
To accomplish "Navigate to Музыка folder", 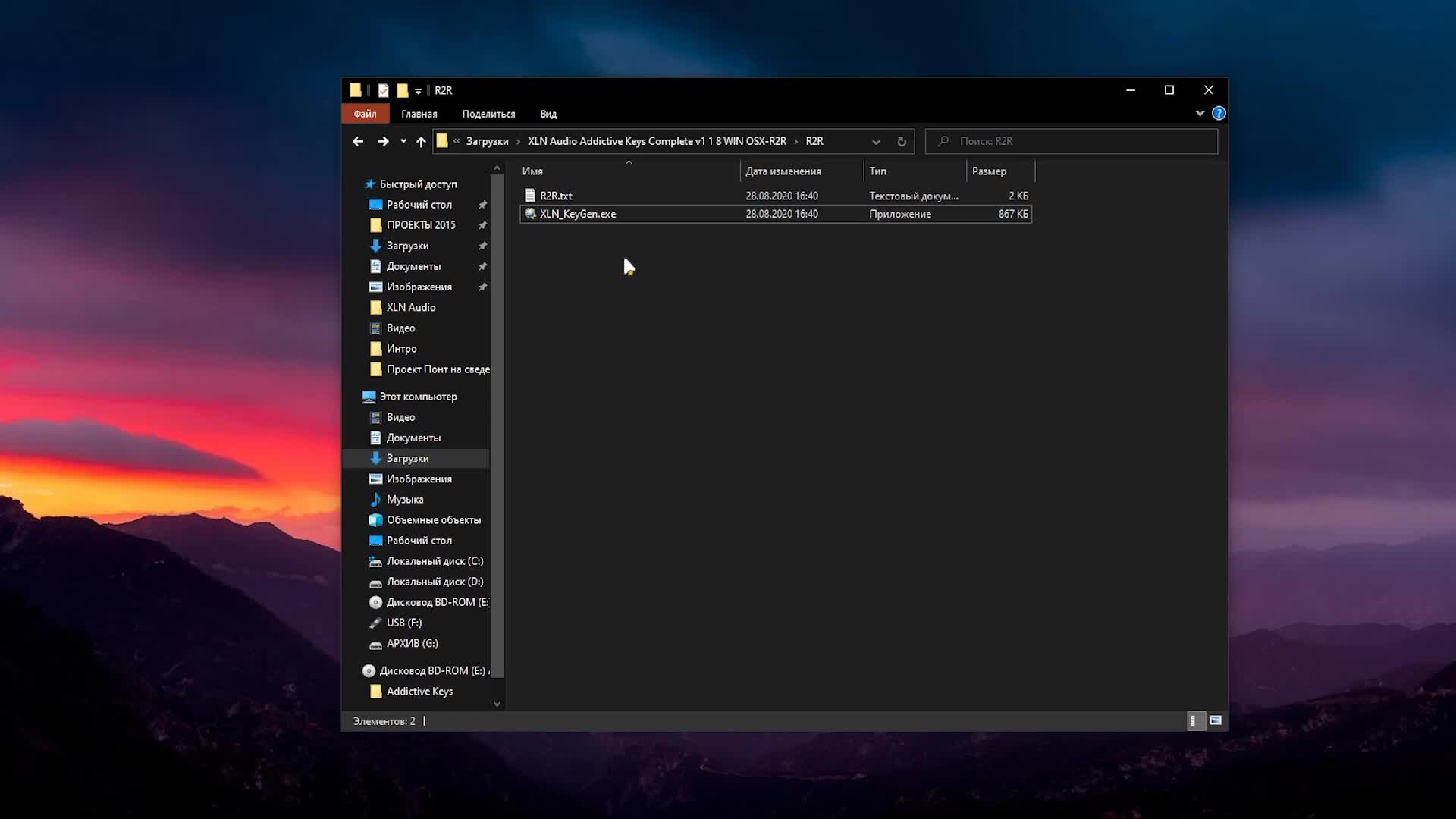I will point(405,499).
